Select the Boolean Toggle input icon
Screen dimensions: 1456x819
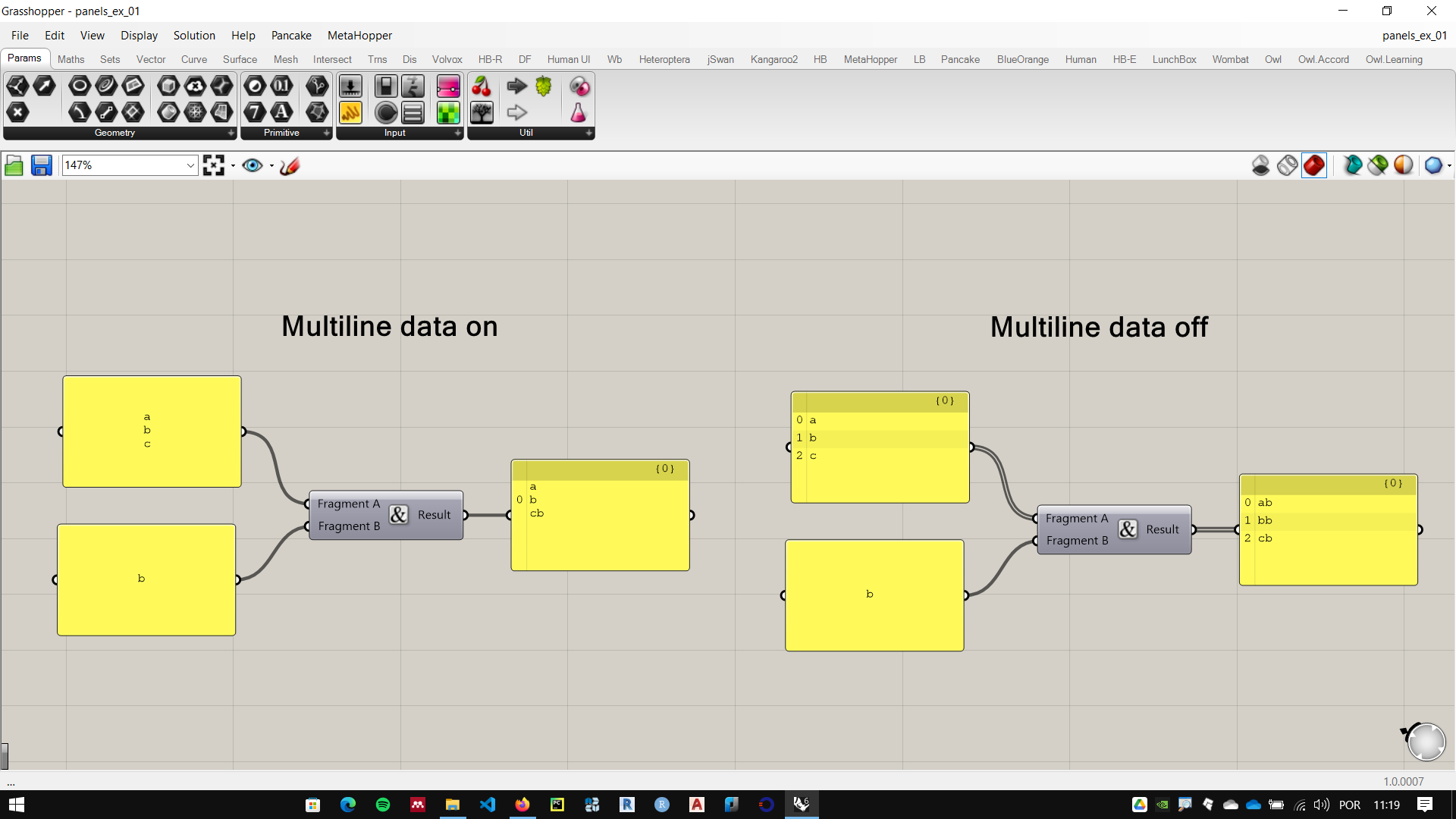pyautogui.click(x=386, y=86)
